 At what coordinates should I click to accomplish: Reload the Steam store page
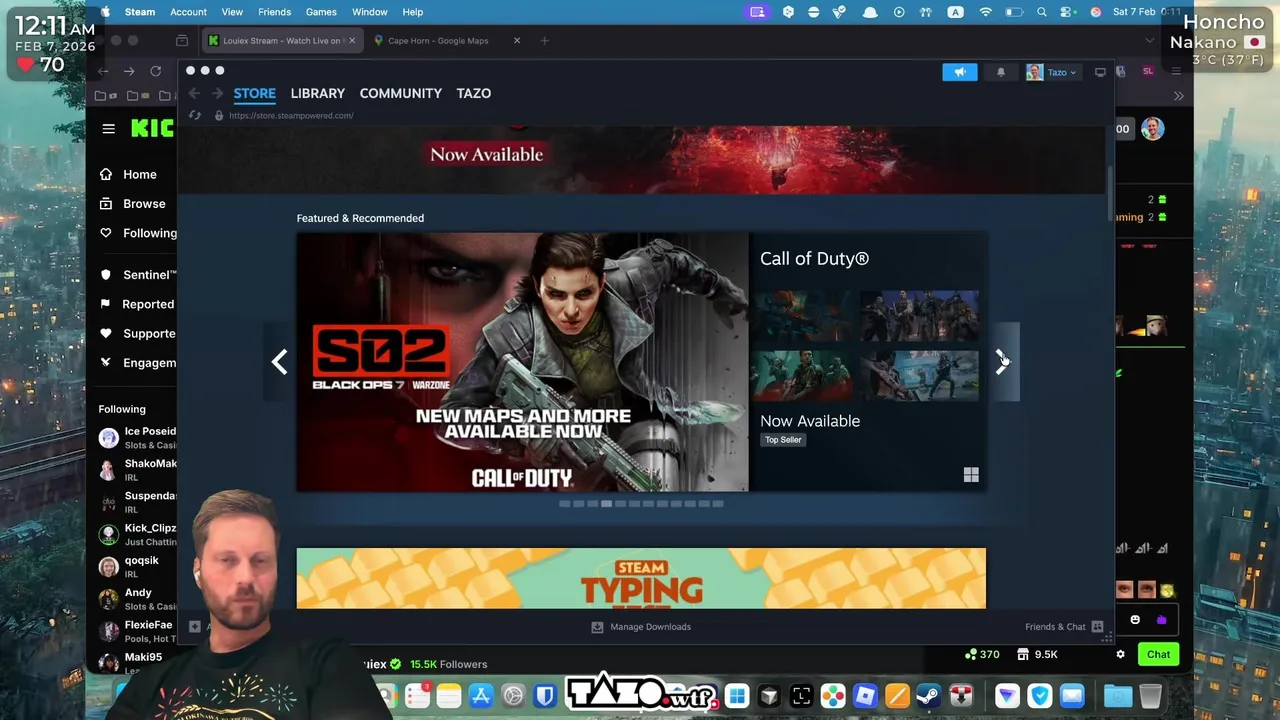click(195, 115)
